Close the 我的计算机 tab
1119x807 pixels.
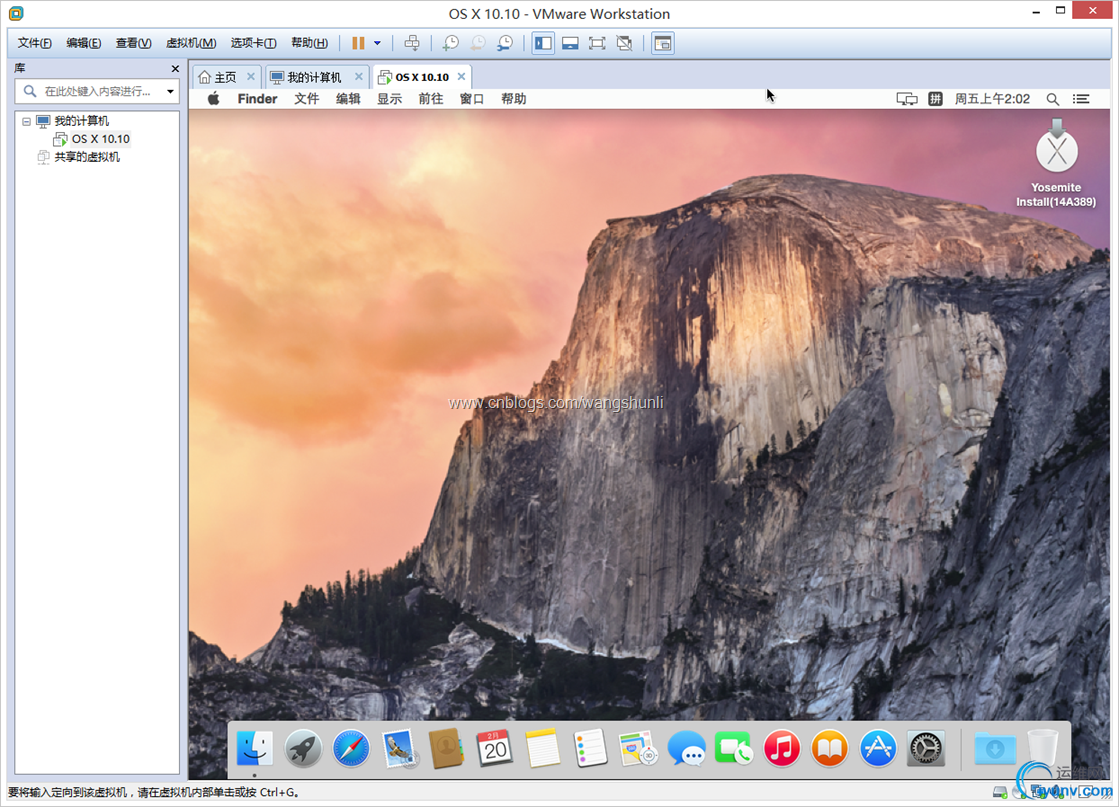[359, 76]
